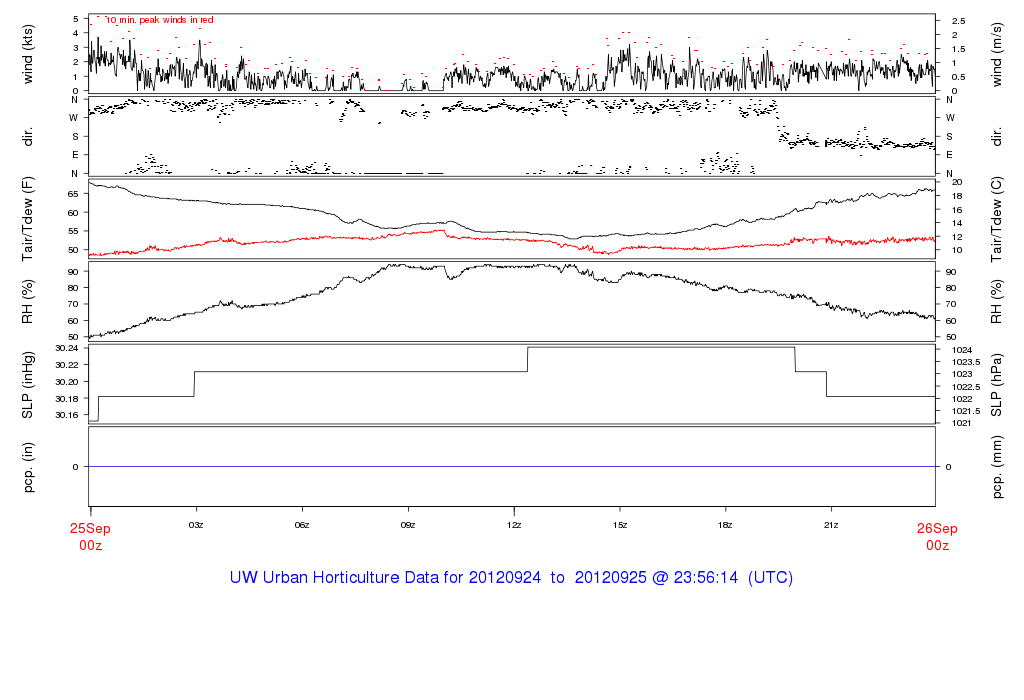The image size is (1024, 700).
Task: Click the '12z' time tick label
Action: tap(514, 525)
